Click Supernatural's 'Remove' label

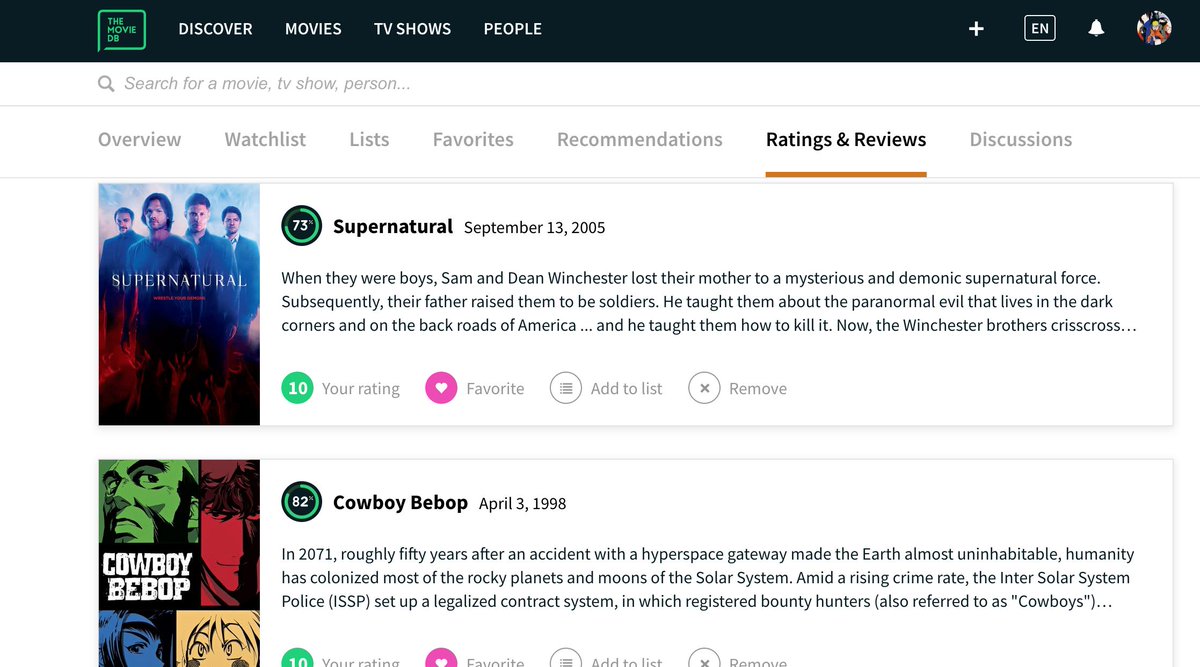click(758, 389)
